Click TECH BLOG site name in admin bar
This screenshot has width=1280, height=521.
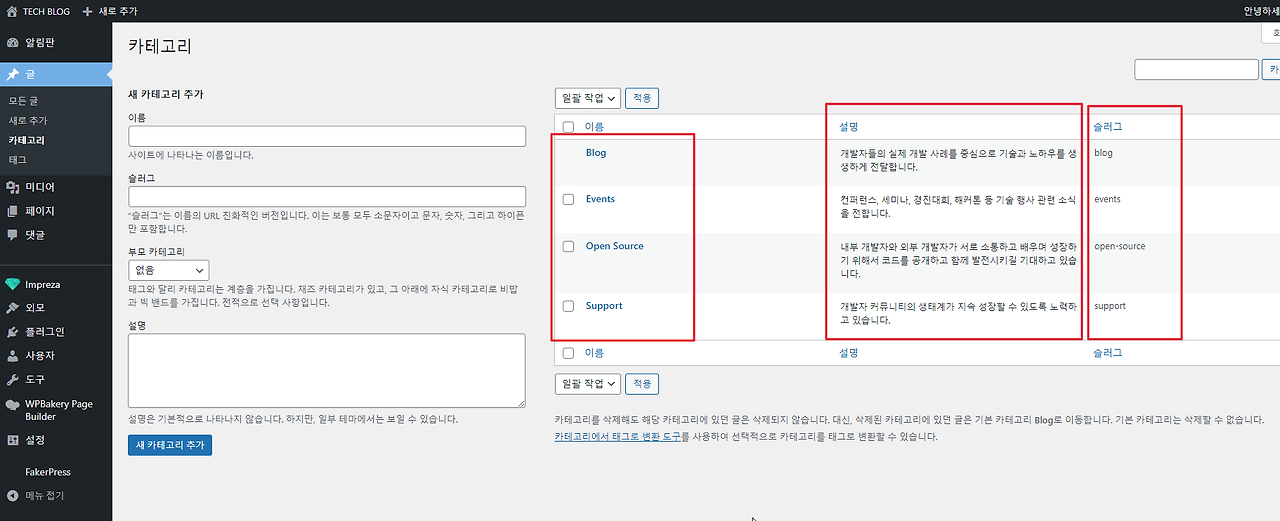[x=46, y=10]
